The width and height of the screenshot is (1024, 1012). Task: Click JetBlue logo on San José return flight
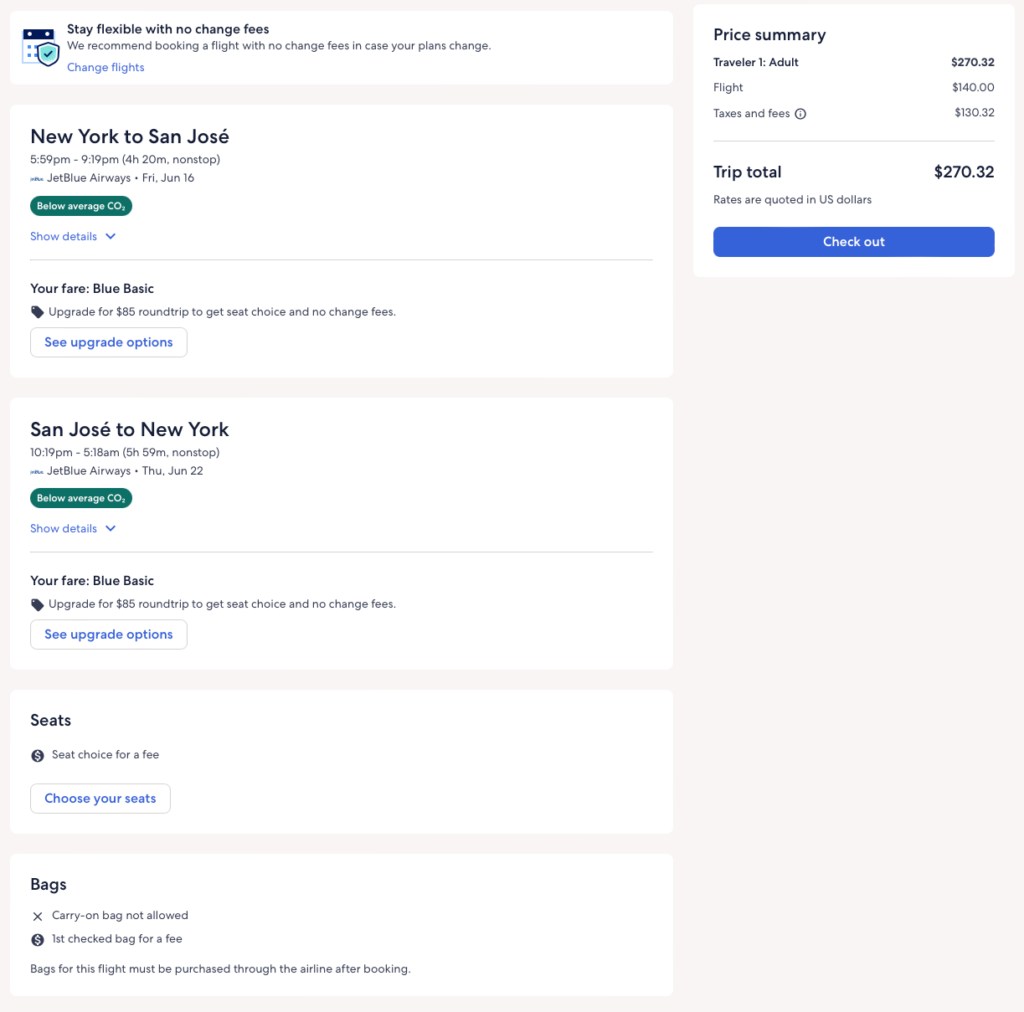pyautogui.click(x=37, y=471)
